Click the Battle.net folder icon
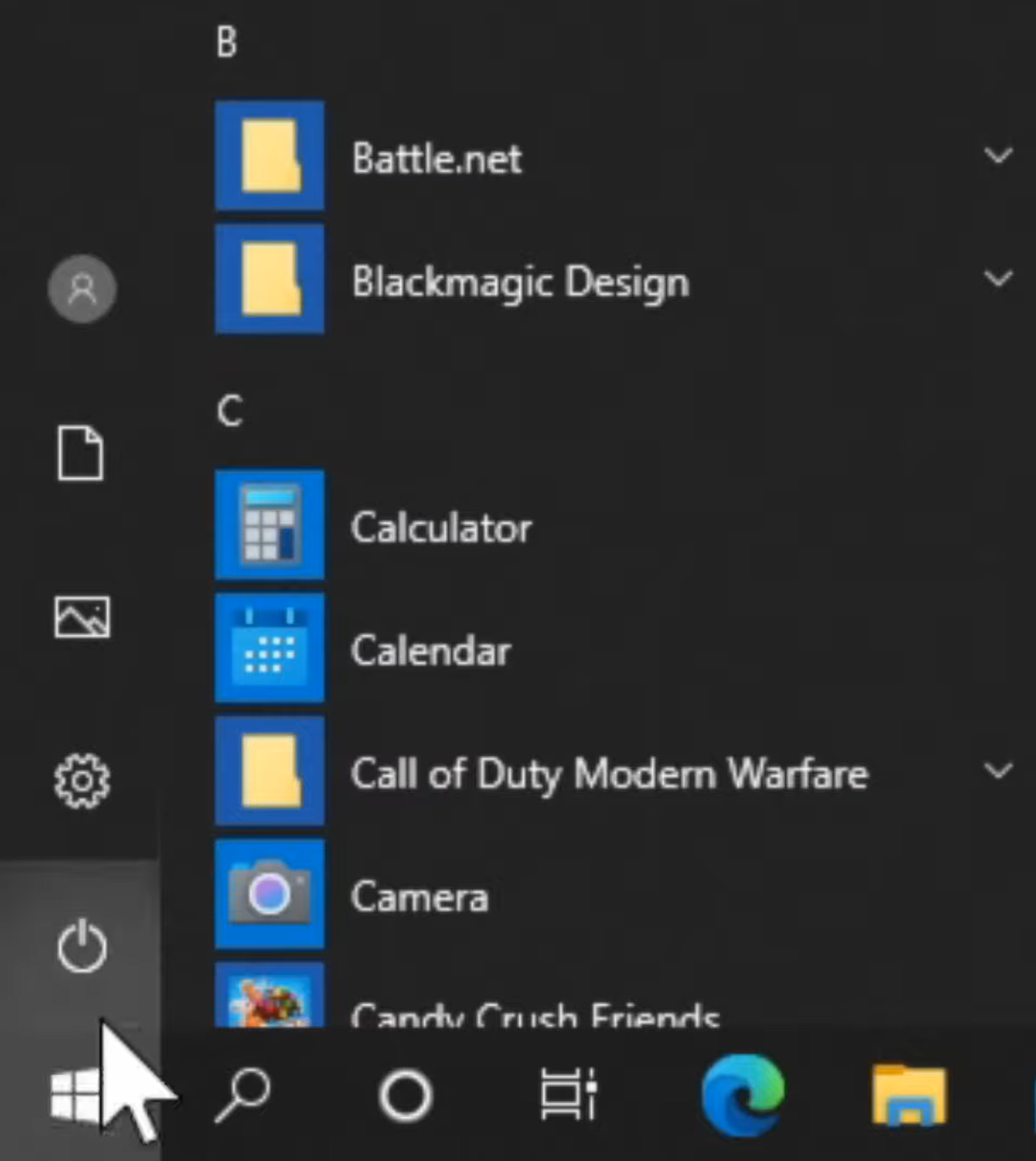This screenshot has height=1161, width=1036. pos(269,156)
